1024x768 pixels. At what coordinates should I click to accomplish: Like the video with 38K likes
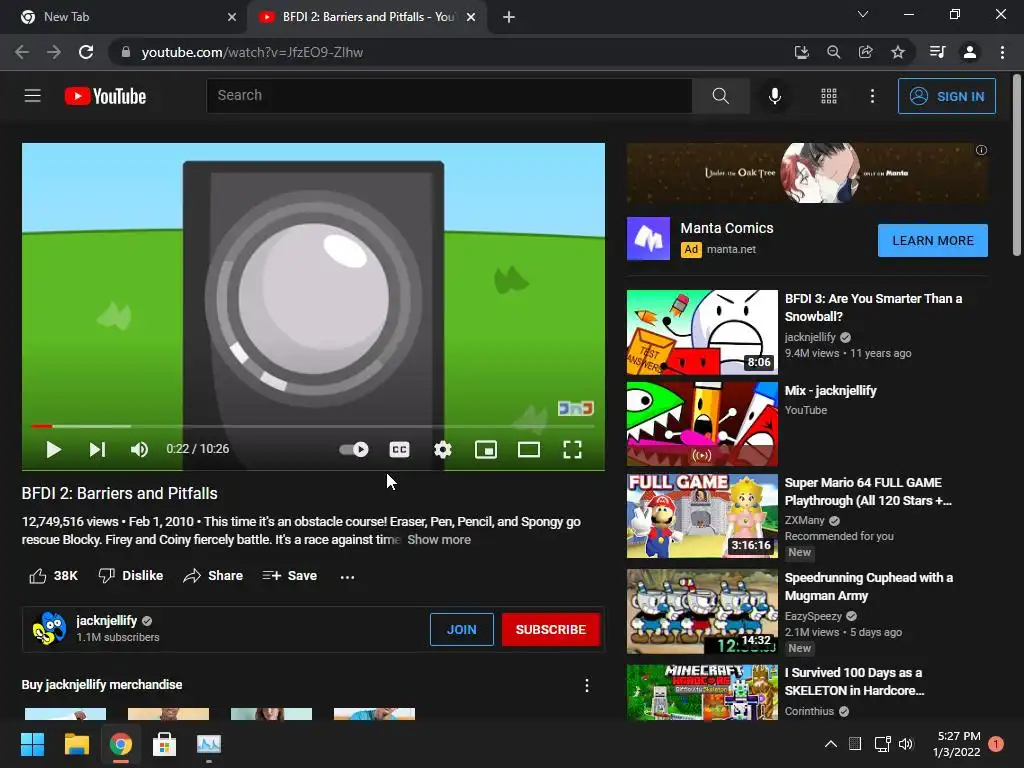pyautogui.click(x=54, y=576)
